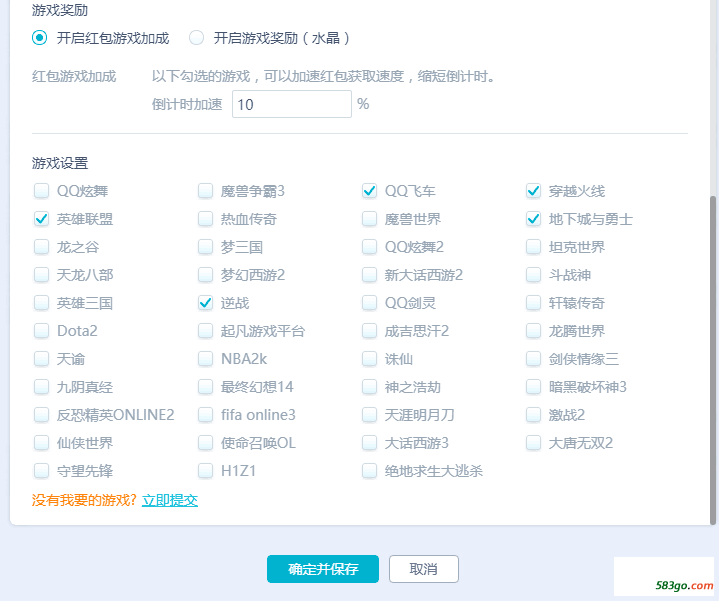This screenshot has height=601, width=719.
Task: Uncheck the 英雄联盟 checkbox
Action: [x=42, y=219]
